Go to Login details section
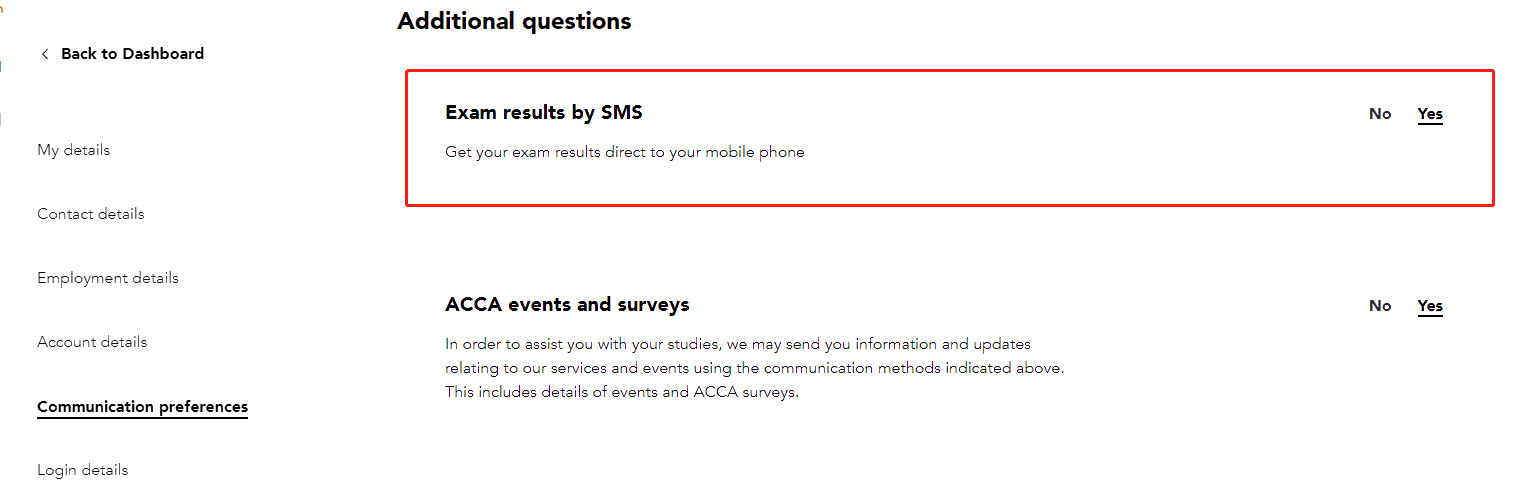 point(83,470)
